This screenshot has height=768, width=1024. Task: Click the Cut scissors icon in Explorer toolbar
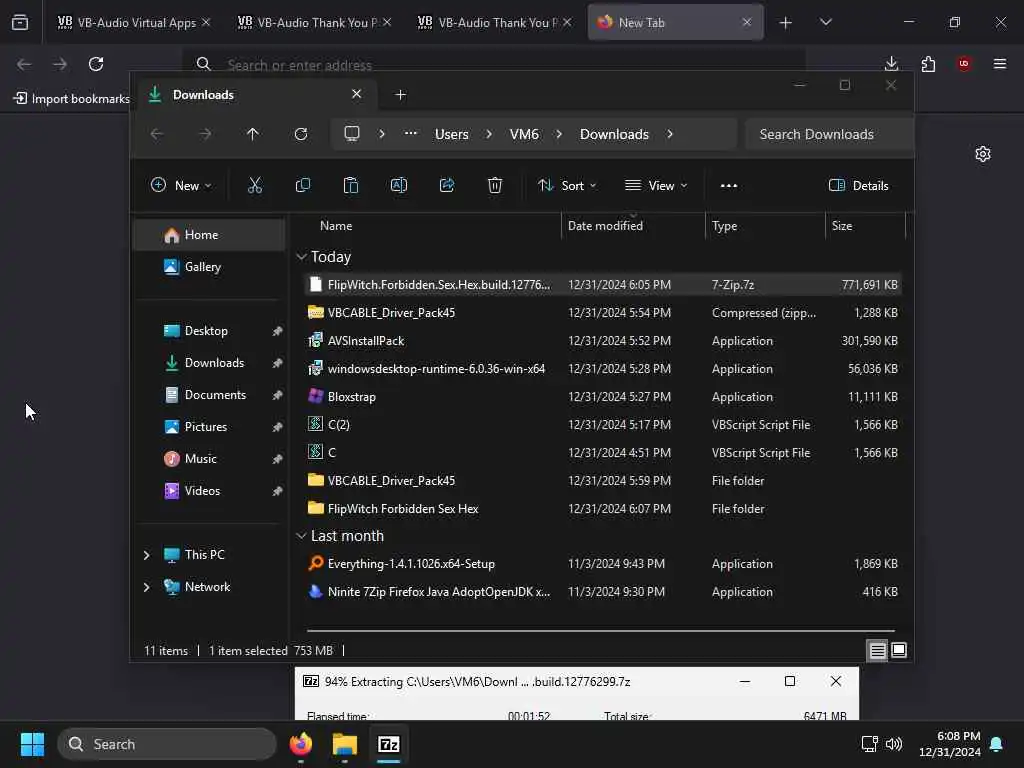(x=255, y=185)
